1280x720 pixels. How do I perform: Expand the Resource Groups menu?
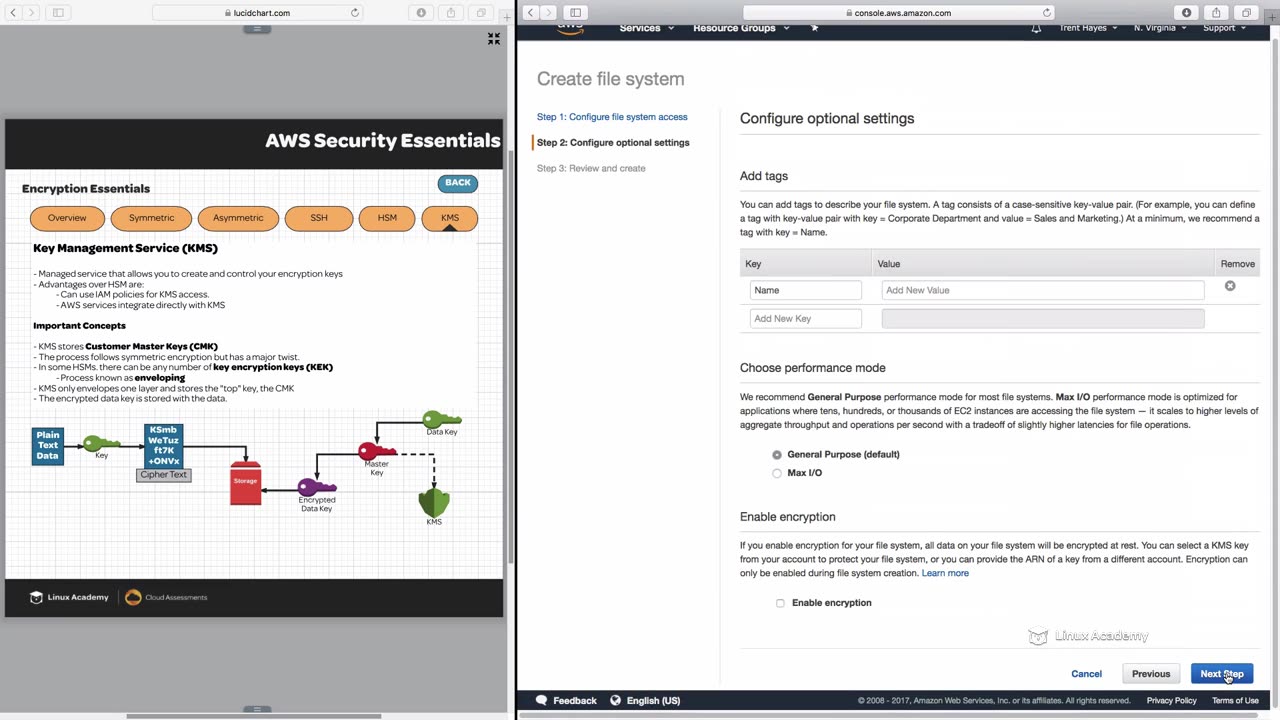[741, 28]
